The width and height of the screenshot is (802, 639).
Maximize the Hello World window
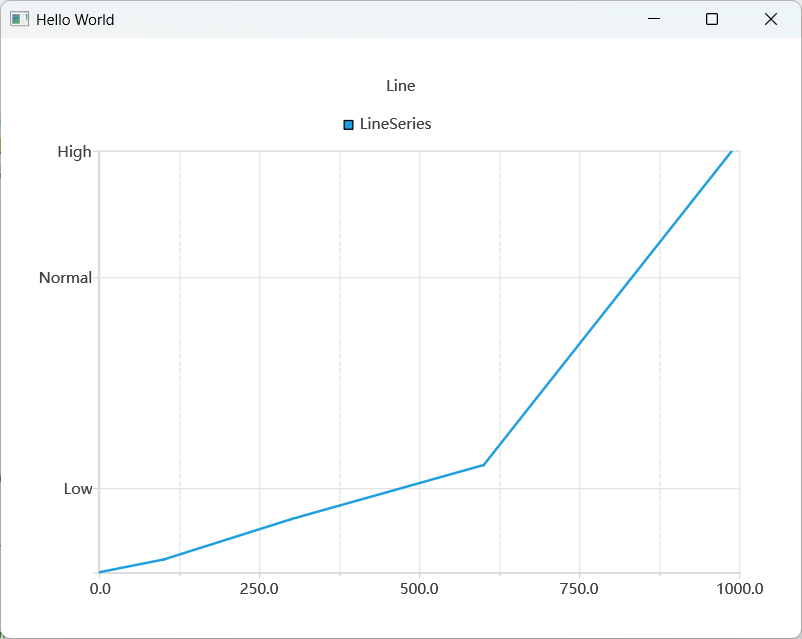point(712,19)
